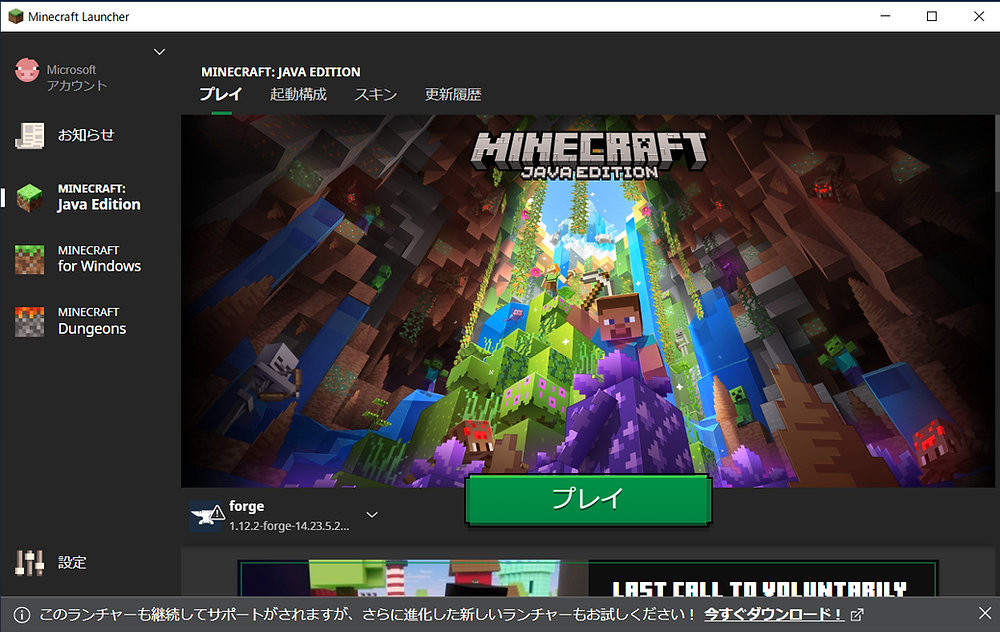The image size is (1000, 632).
Task: Switch to the 起動構成 tab
Action: pyautogui.click(x=298, y=94)
